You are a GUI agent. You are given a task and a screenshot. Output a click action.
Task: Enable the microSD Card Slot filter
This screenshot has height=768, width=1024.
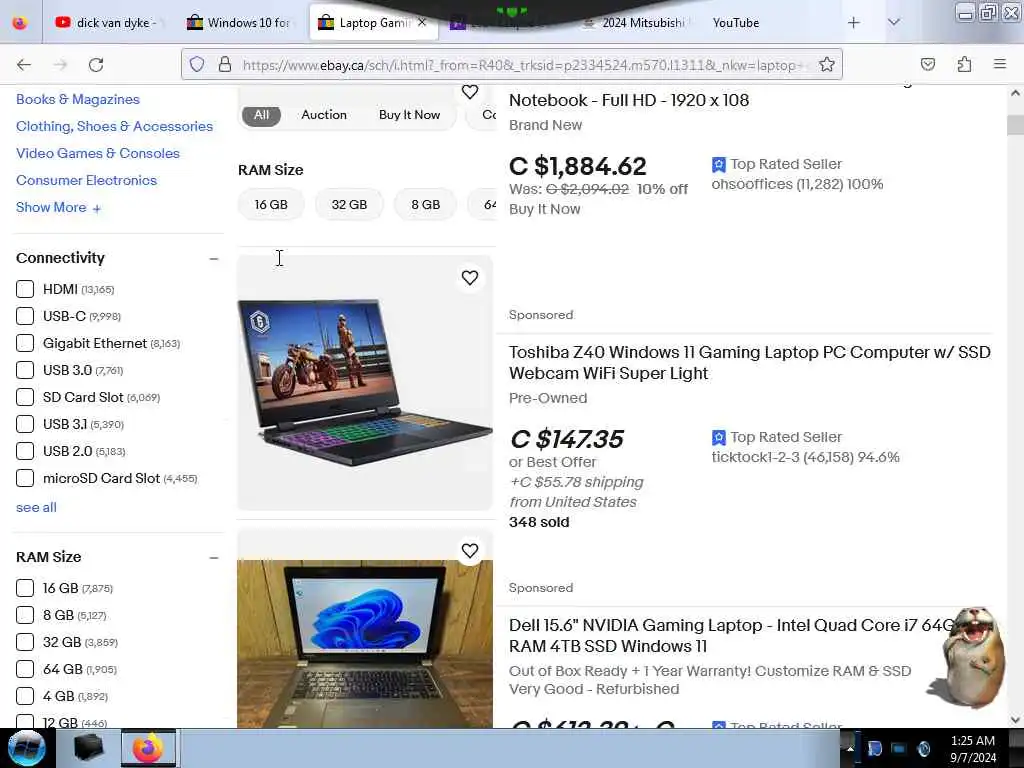(x=25, y=478)
